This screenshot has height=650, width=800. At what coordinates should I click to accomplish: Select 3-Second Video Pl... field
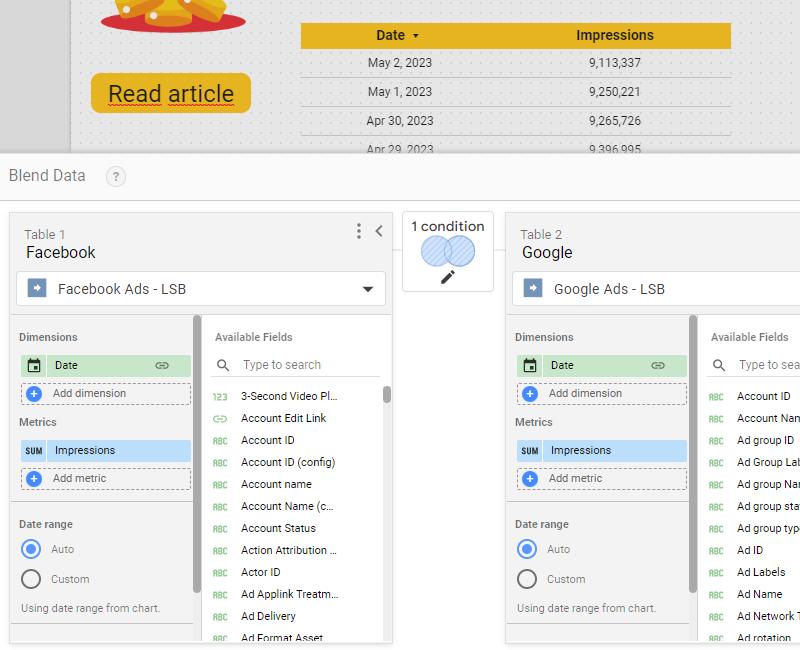[289, 396]
